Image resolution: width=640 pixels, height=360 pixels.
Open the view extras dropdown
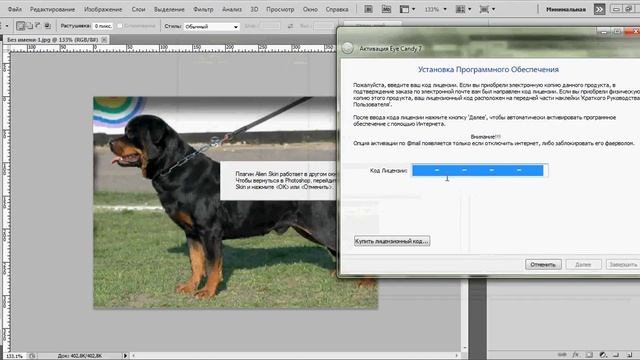pos(407,9)
